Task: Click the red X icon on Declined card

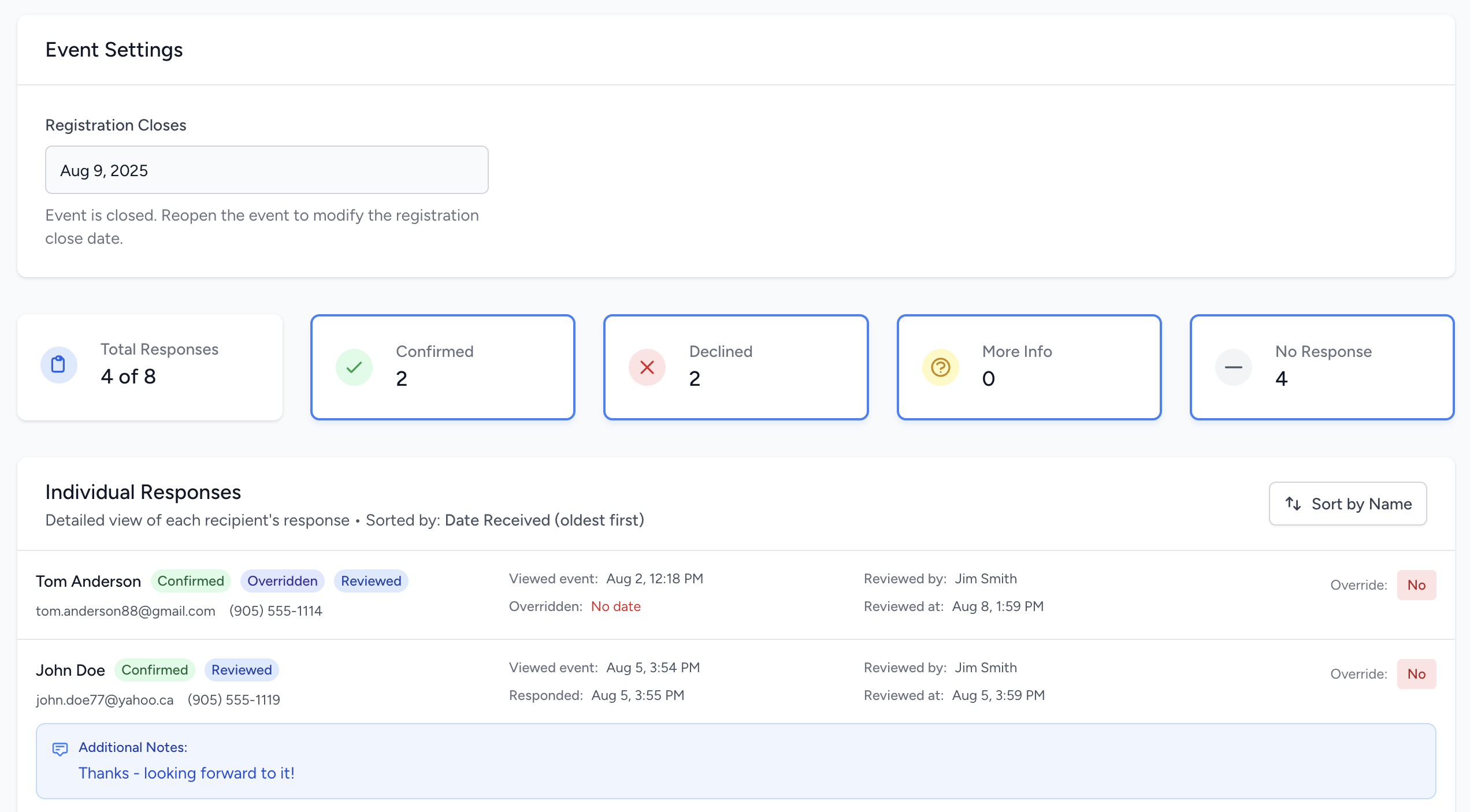Action: pyautogui.click(x=647, y=367)
